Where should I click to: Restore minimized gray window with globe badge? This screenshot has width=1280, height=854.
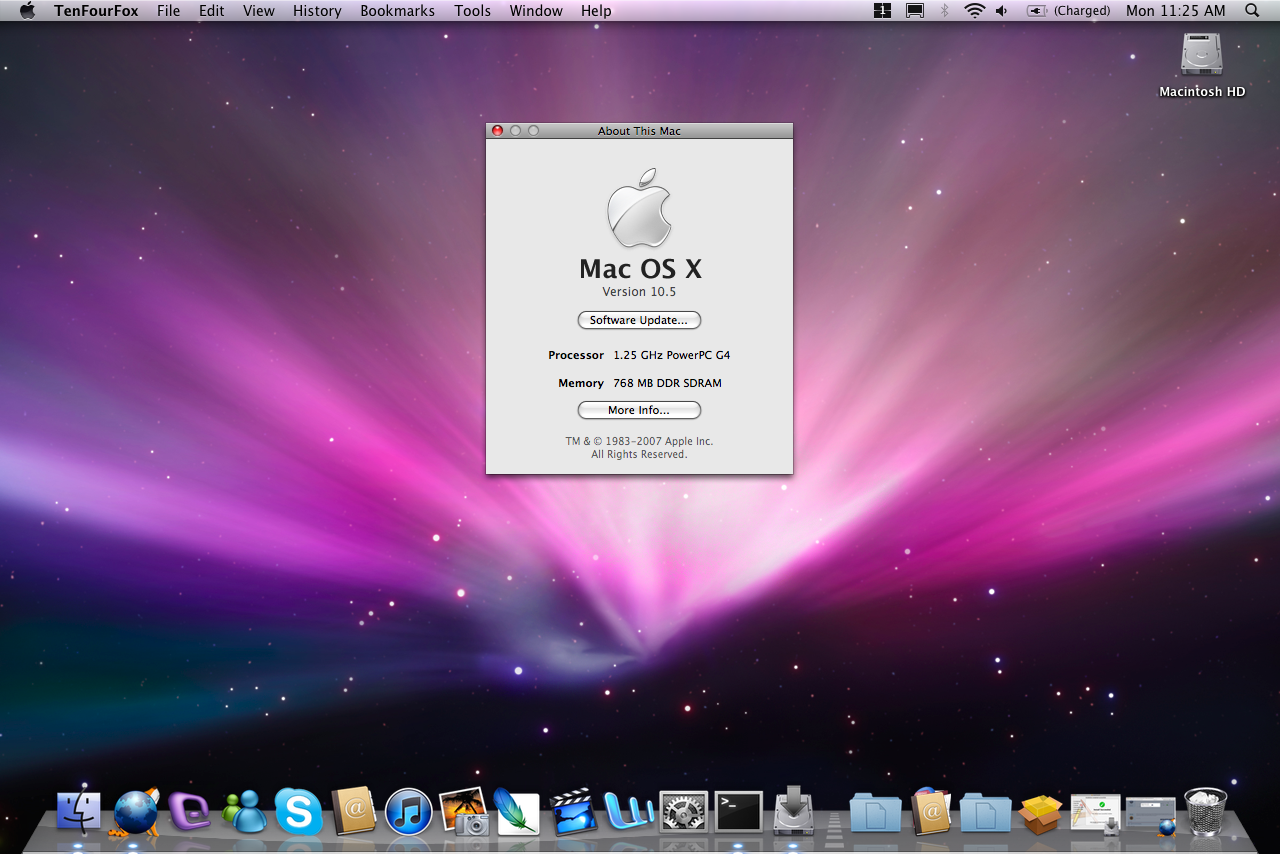coord(1150,815)
